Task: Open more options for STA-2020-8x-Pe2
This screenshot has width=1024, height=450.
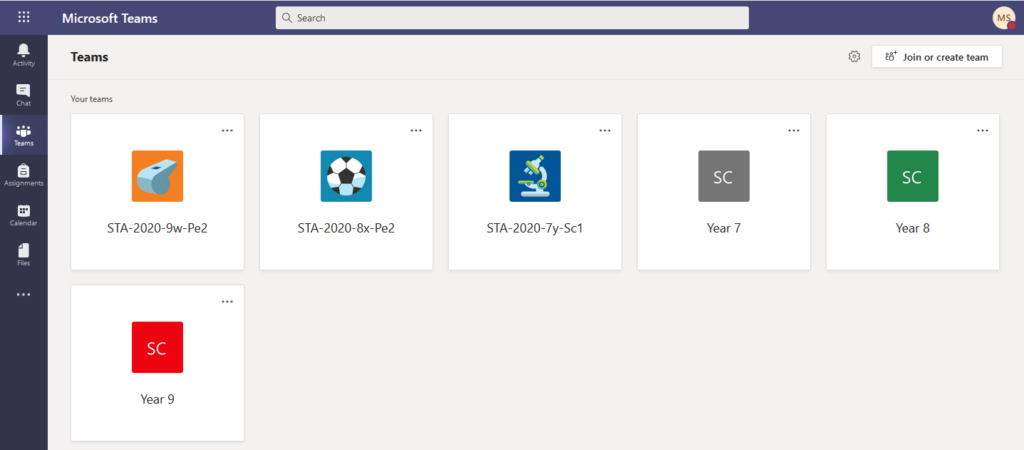Action: click(x=416, y=131)
